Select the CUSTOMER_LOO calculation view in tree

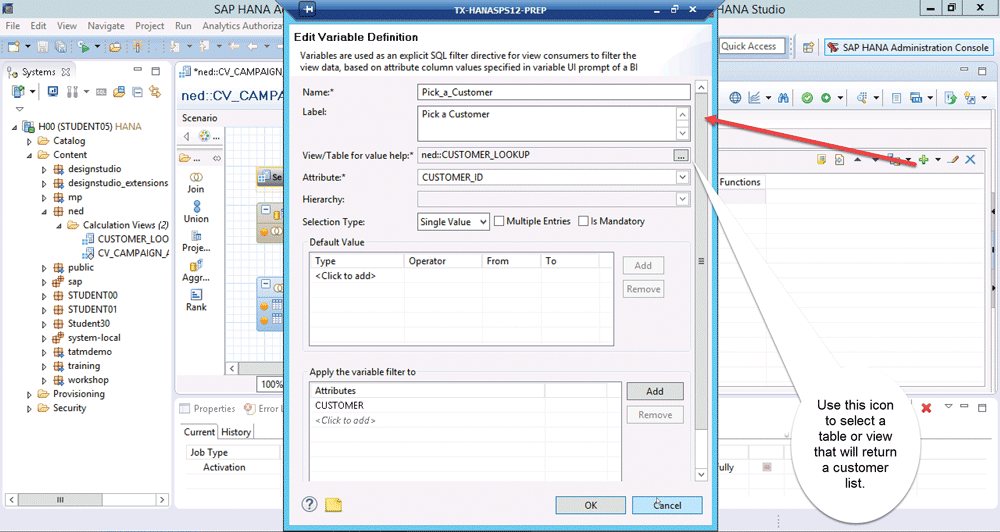(126, 239)
